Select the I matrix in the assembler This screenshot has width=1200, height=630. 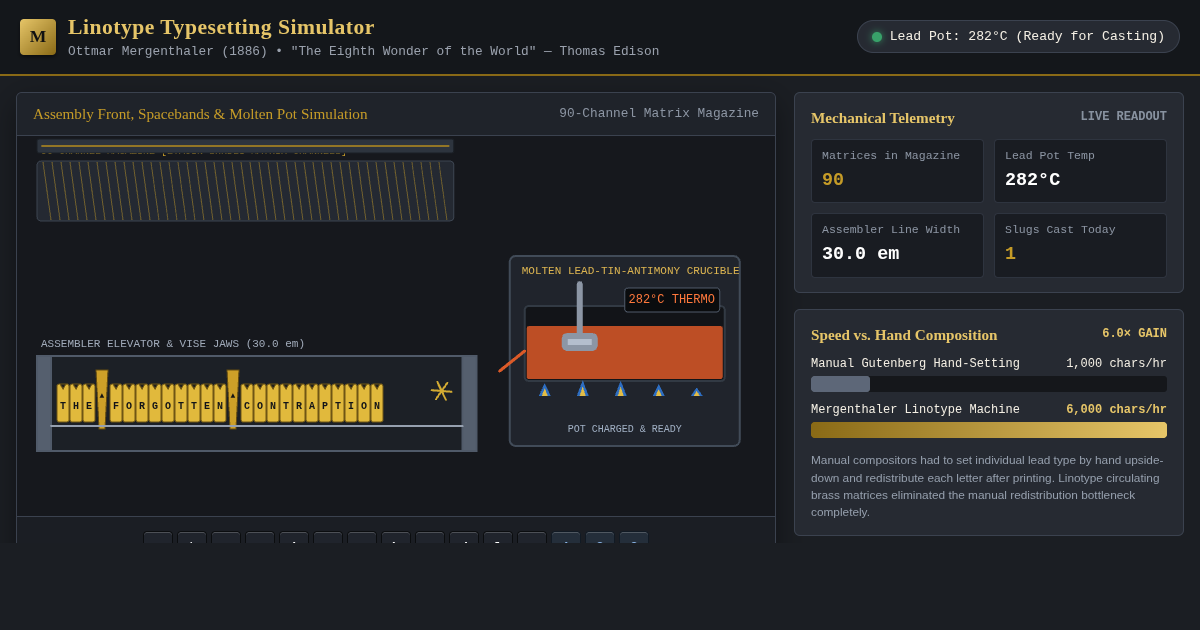(x=351, y=403)
